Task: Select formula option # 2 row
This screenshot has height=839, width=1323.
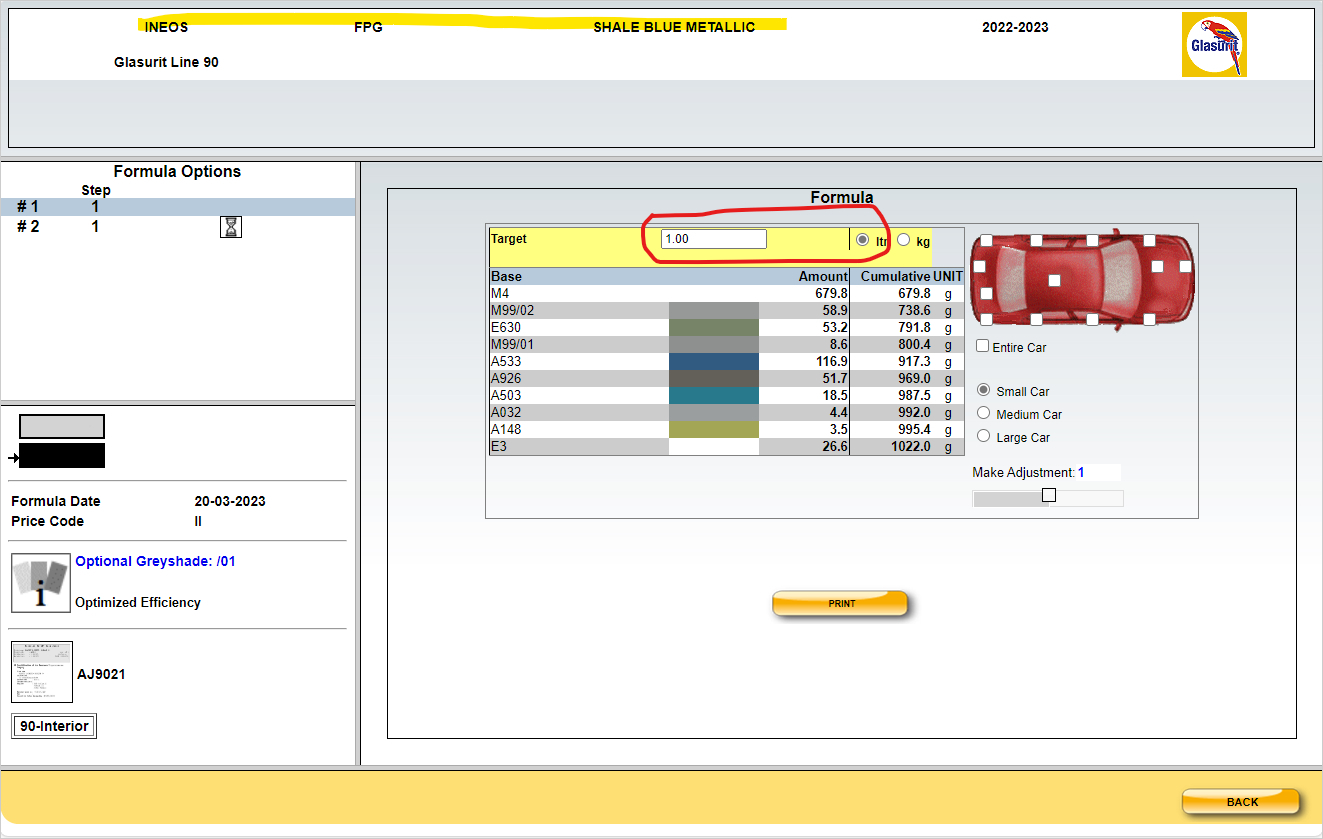Action: (x=178, y=227)
